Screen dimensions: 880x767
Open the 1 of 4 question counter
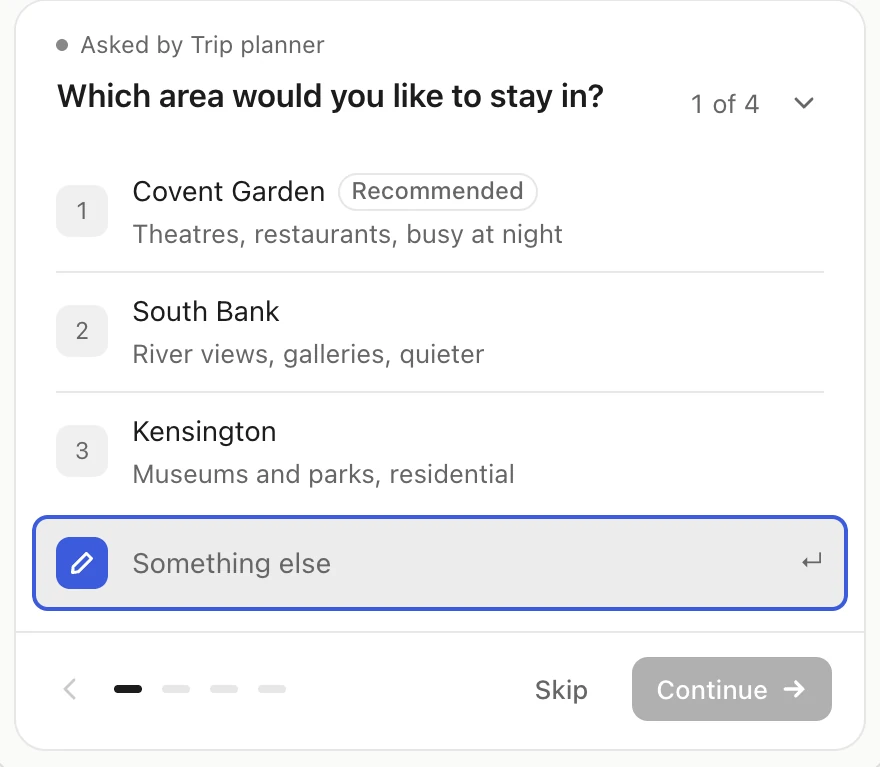click(725, 104)
